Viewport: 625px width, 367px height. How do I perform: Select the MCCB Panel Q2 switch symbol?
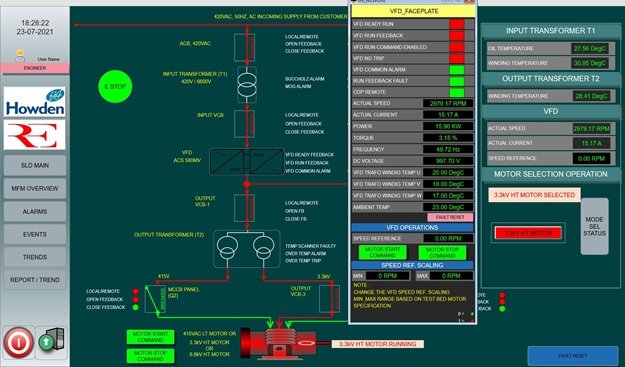point(155,299)
